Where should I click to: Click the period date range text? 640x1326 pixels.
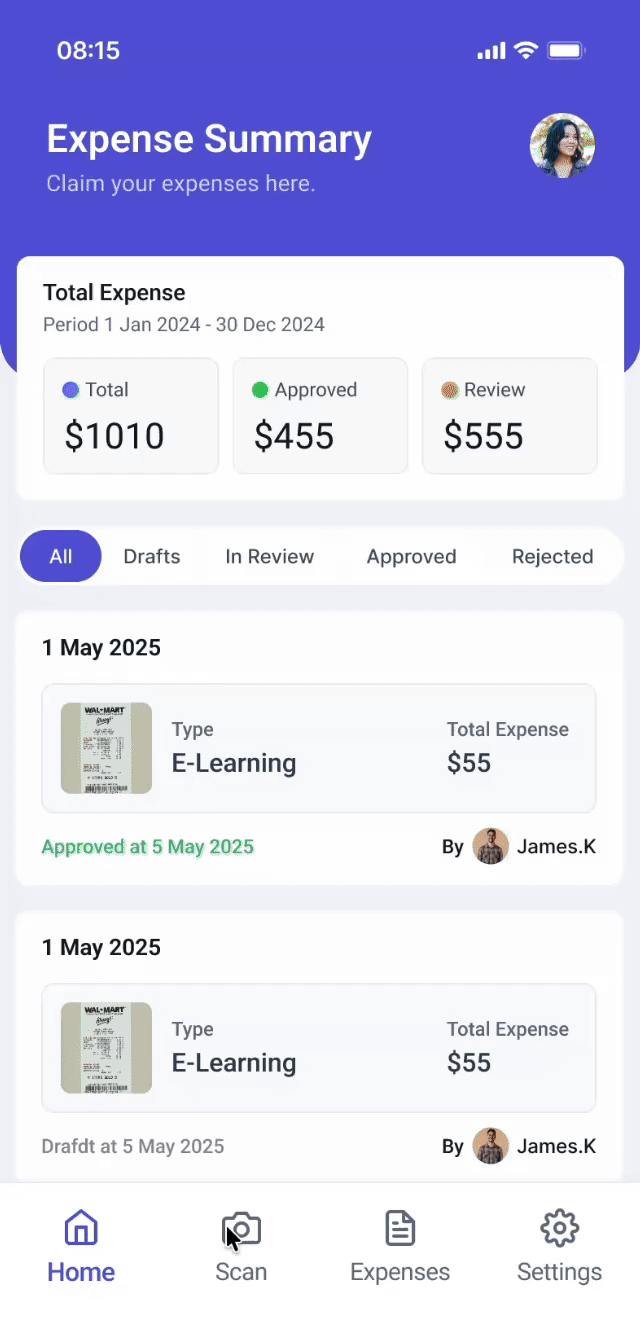183,325
